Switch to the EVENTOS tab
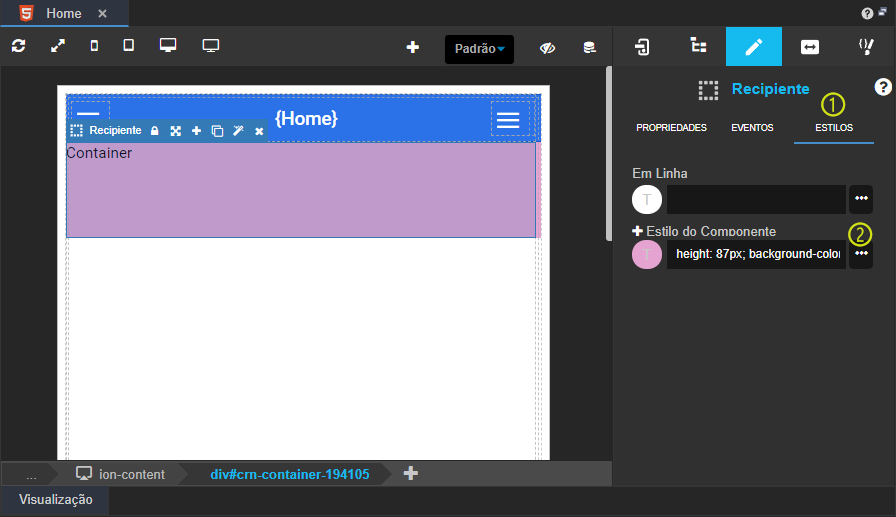 (x=752, y=128)
